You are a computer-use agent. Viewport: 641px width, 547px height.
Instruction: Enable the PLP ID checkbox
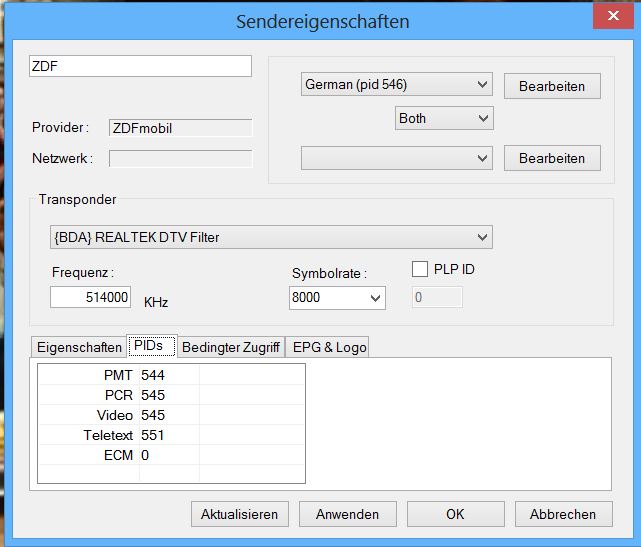click(420, 270)
